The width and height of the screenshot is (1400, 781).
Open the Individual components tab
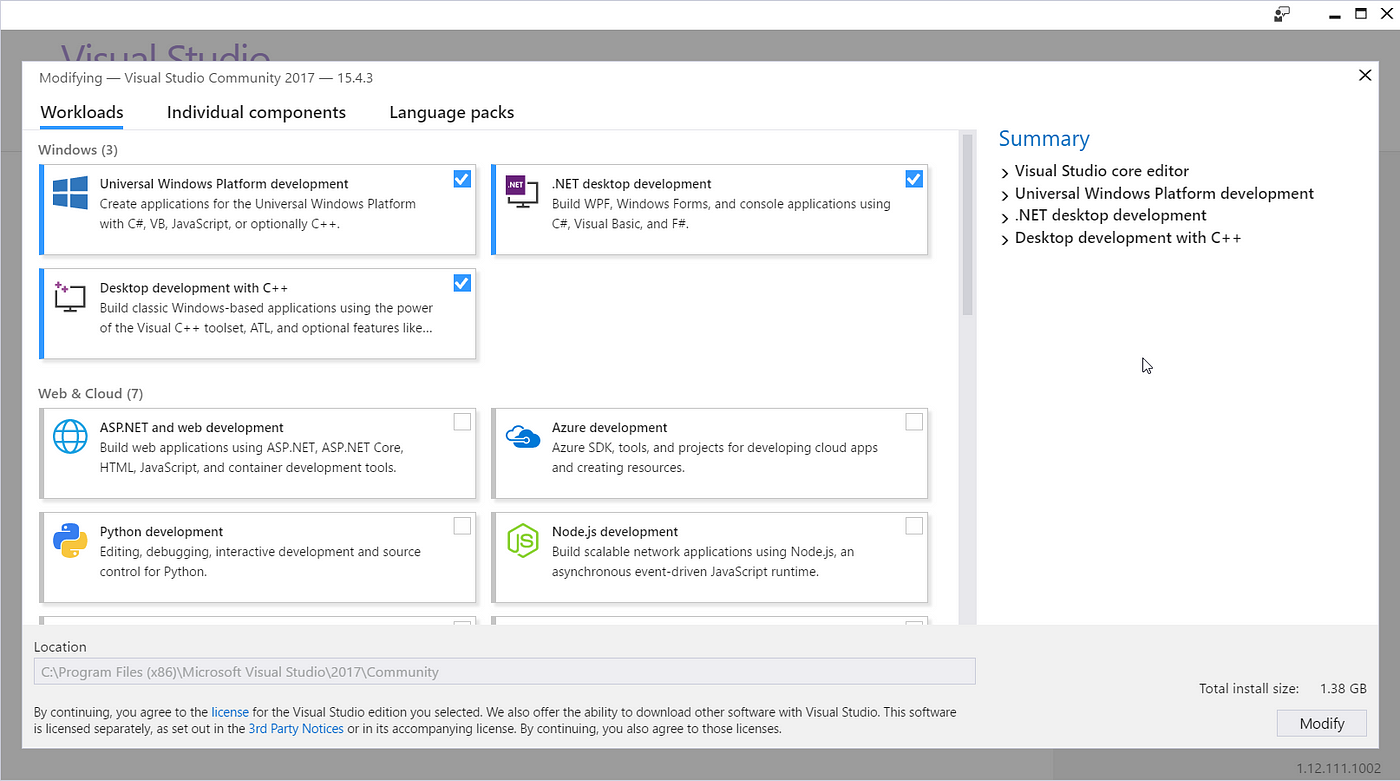256,112
